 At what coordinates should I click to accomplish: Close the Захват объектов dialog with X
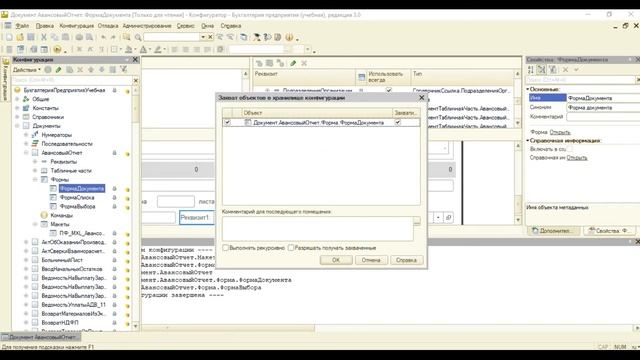click(x=422, y=98)
